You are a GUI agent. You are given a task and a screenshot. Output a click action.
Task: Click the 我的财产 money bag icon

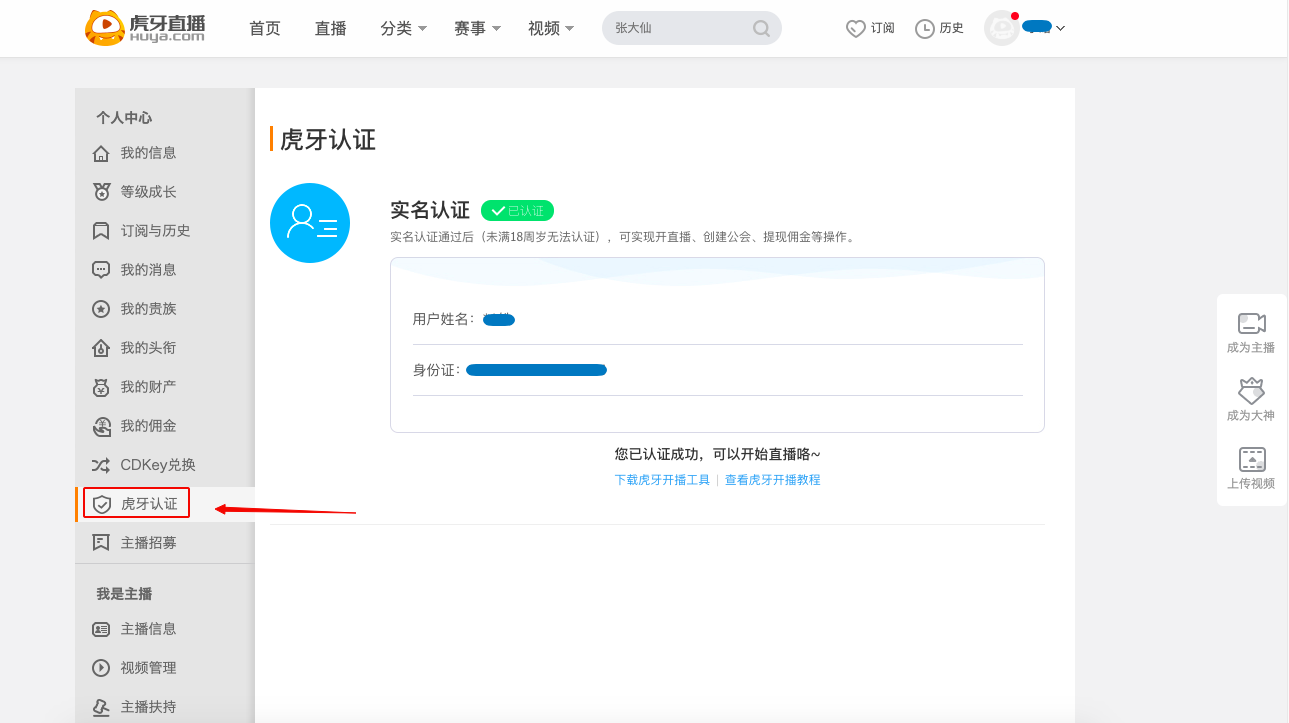101,387
